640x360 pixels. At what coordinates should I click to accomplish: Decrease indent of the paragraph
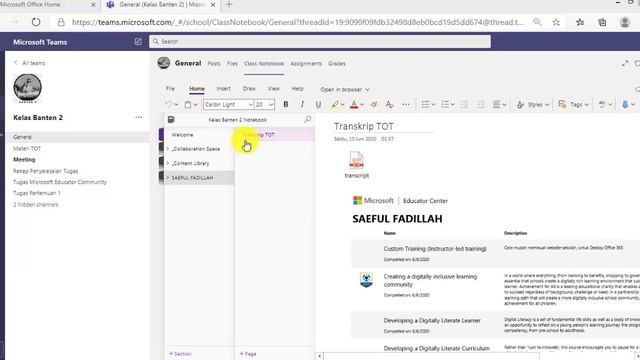tap(464, 104)
